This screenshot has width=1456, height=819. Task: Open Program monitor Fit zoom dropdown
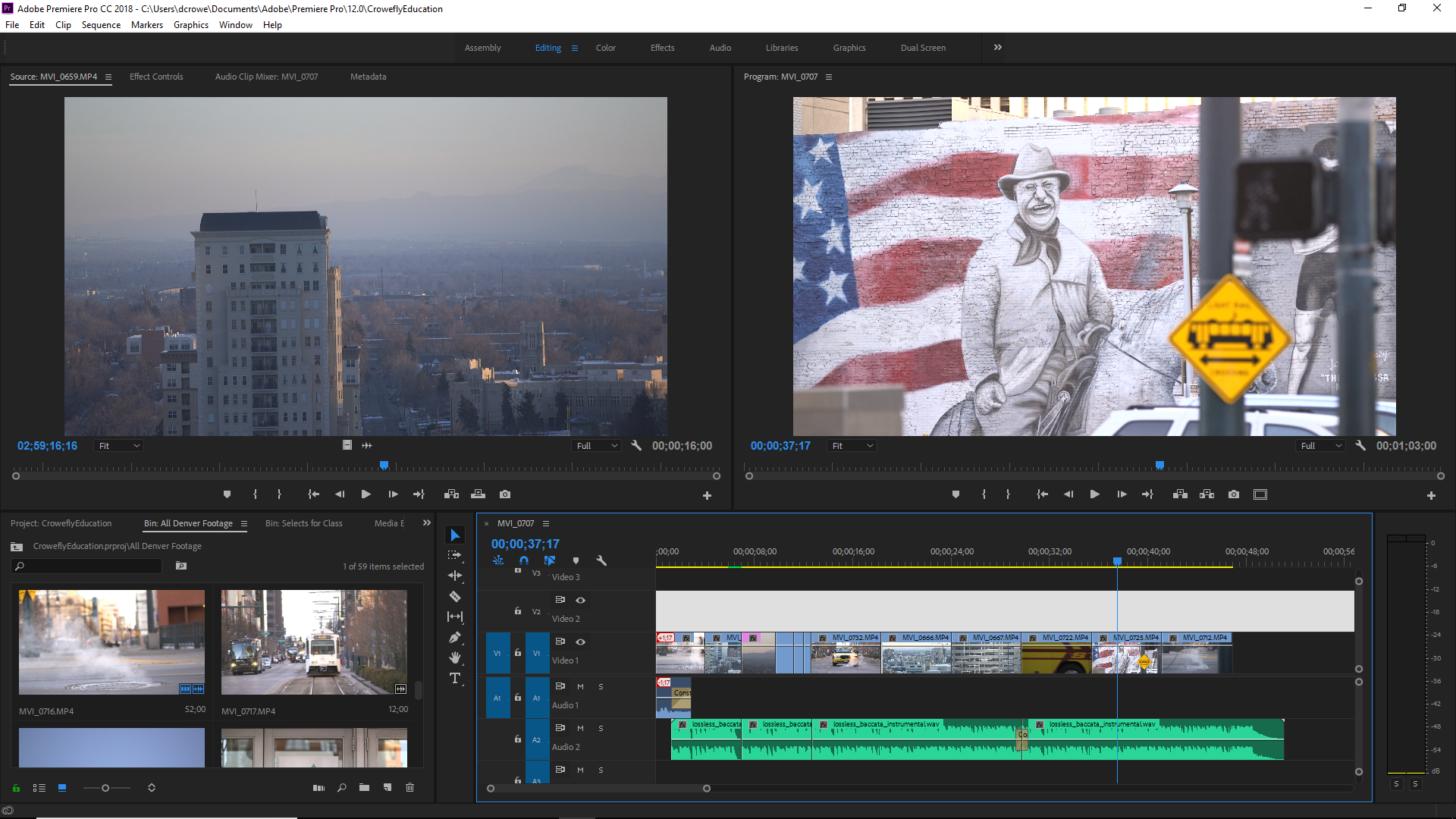point(852,446)
